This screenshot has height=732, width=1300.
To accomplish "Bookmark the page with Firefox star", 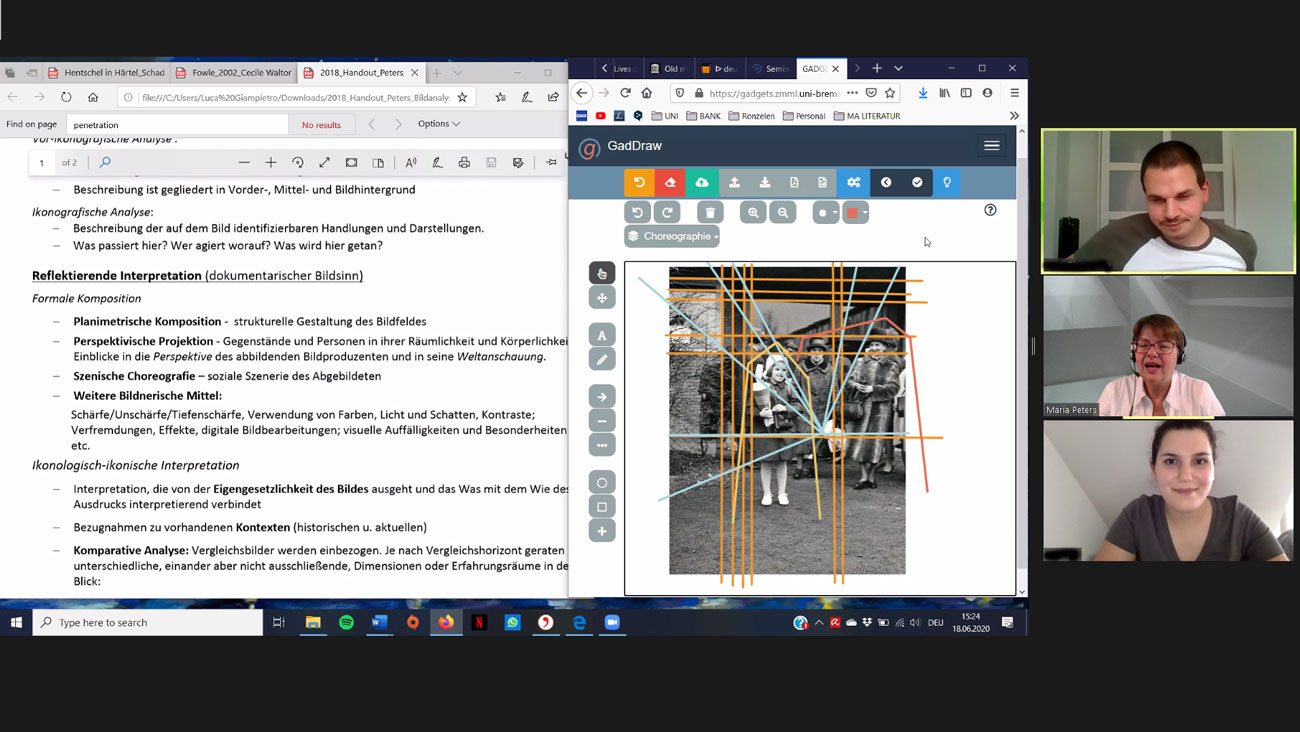I will [890, 93].
